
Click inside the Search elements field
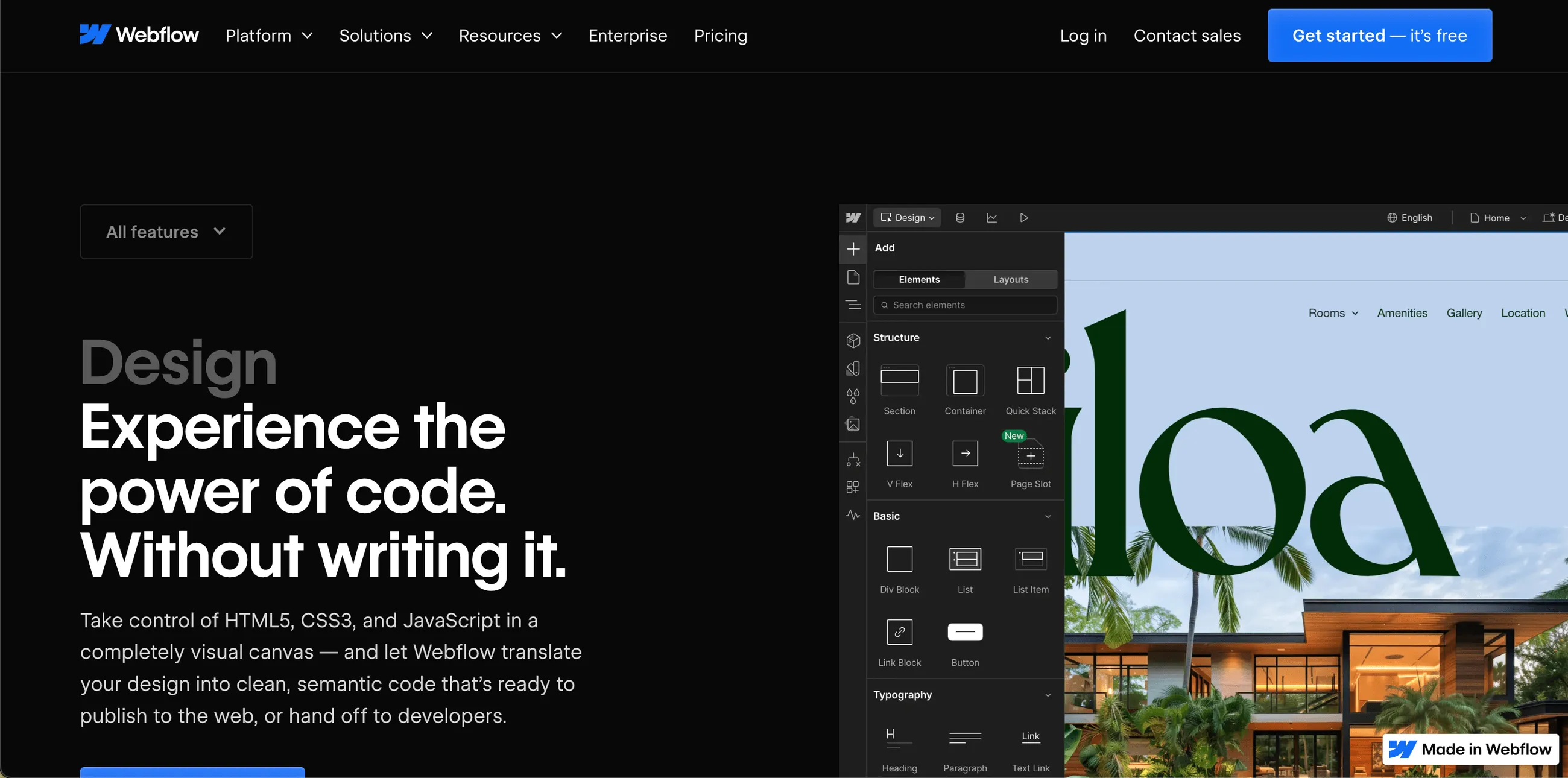click(966, 305)
